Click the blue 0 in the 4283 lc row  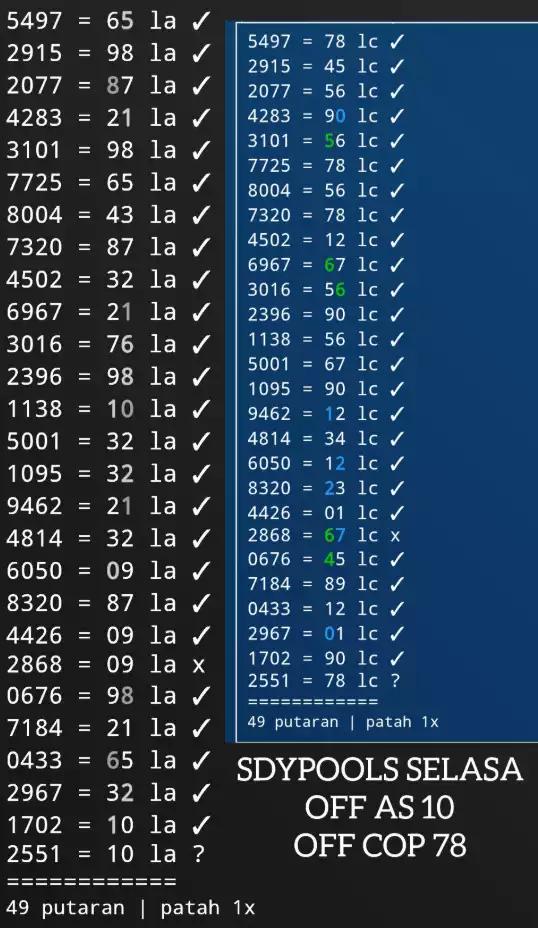coord(340,116)
